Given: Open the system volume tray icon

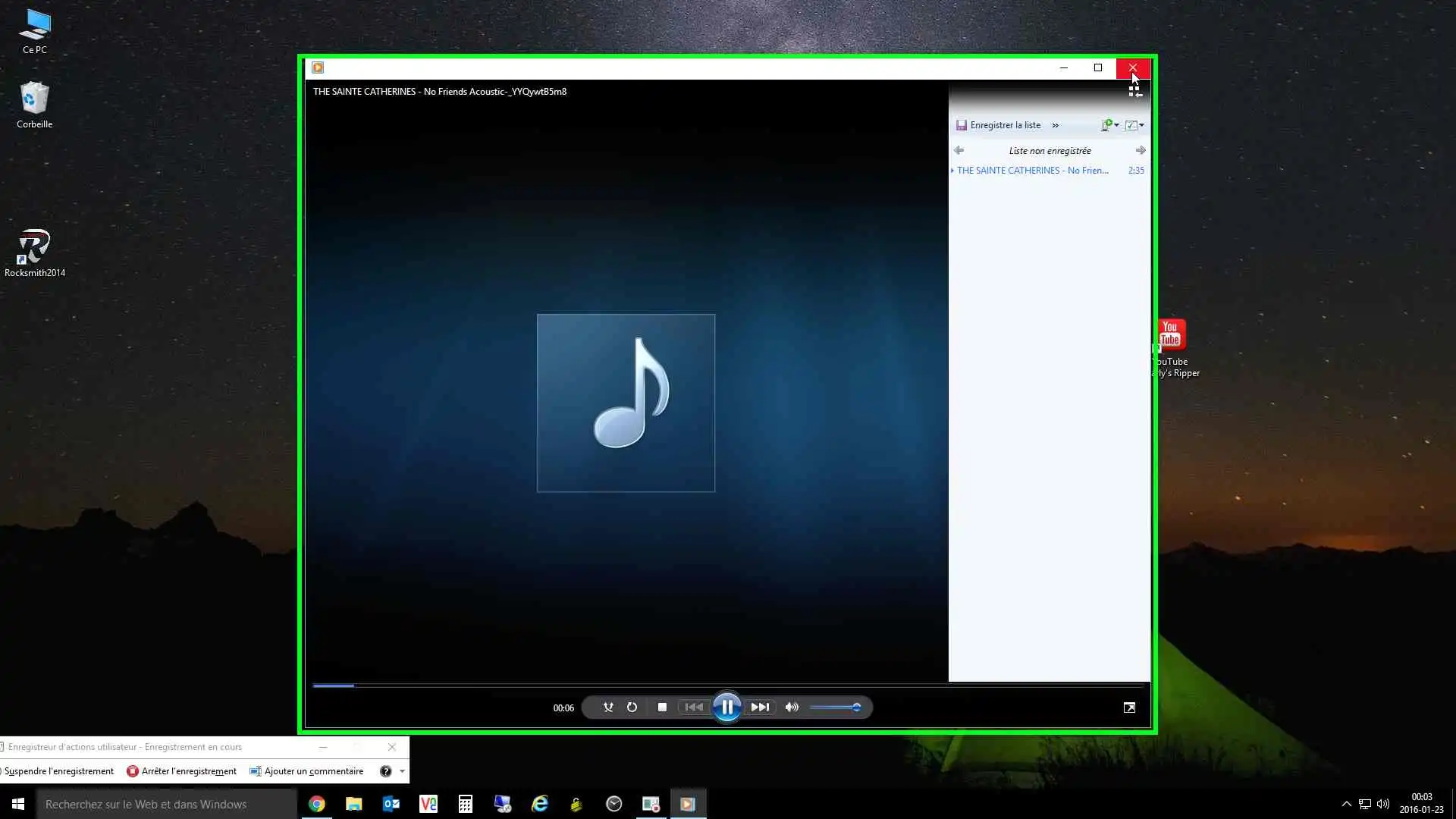Looking at the screenshot, I should 1383,804.
